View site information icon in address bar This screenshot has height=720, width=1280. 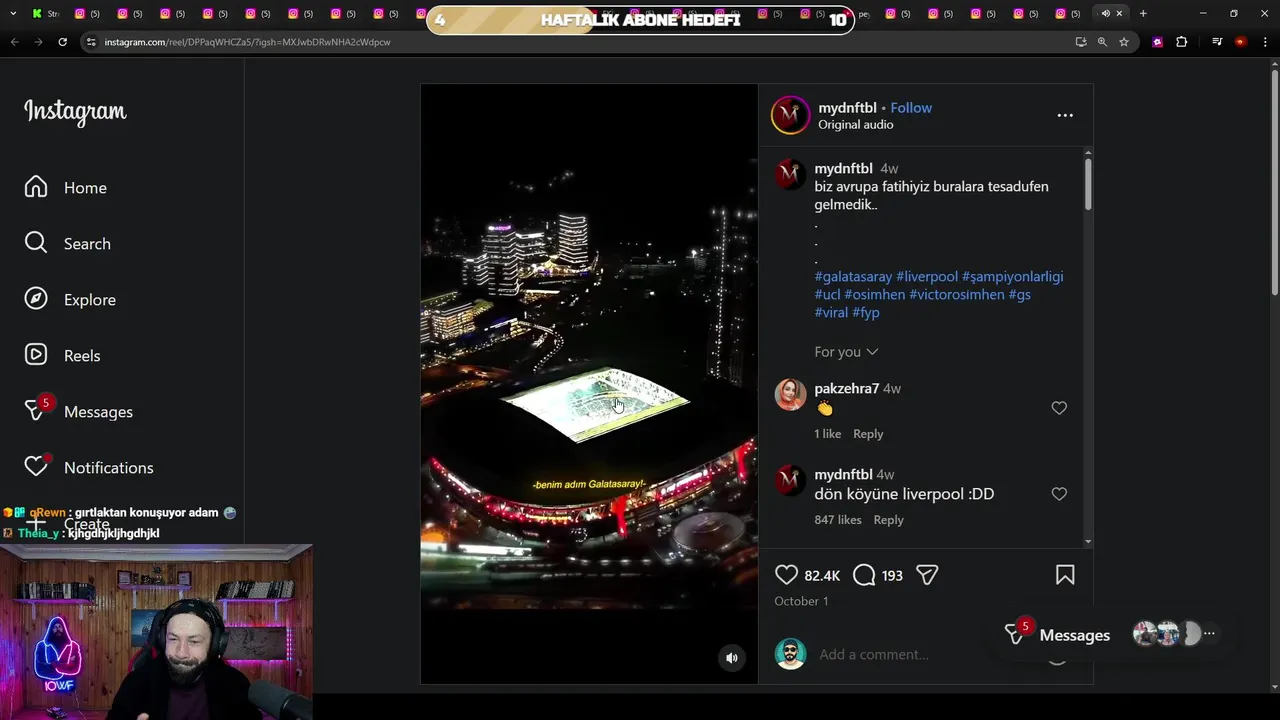tap(91, 42)
